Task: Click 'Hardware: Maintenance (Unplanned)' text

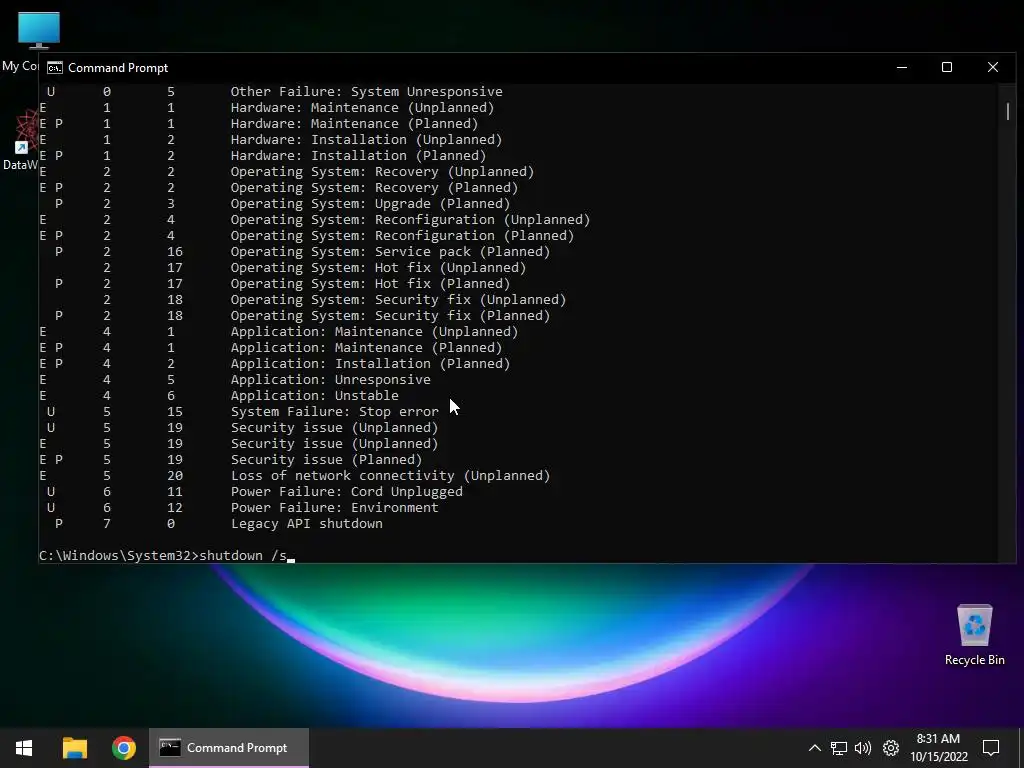Action: tap(362, 108)
